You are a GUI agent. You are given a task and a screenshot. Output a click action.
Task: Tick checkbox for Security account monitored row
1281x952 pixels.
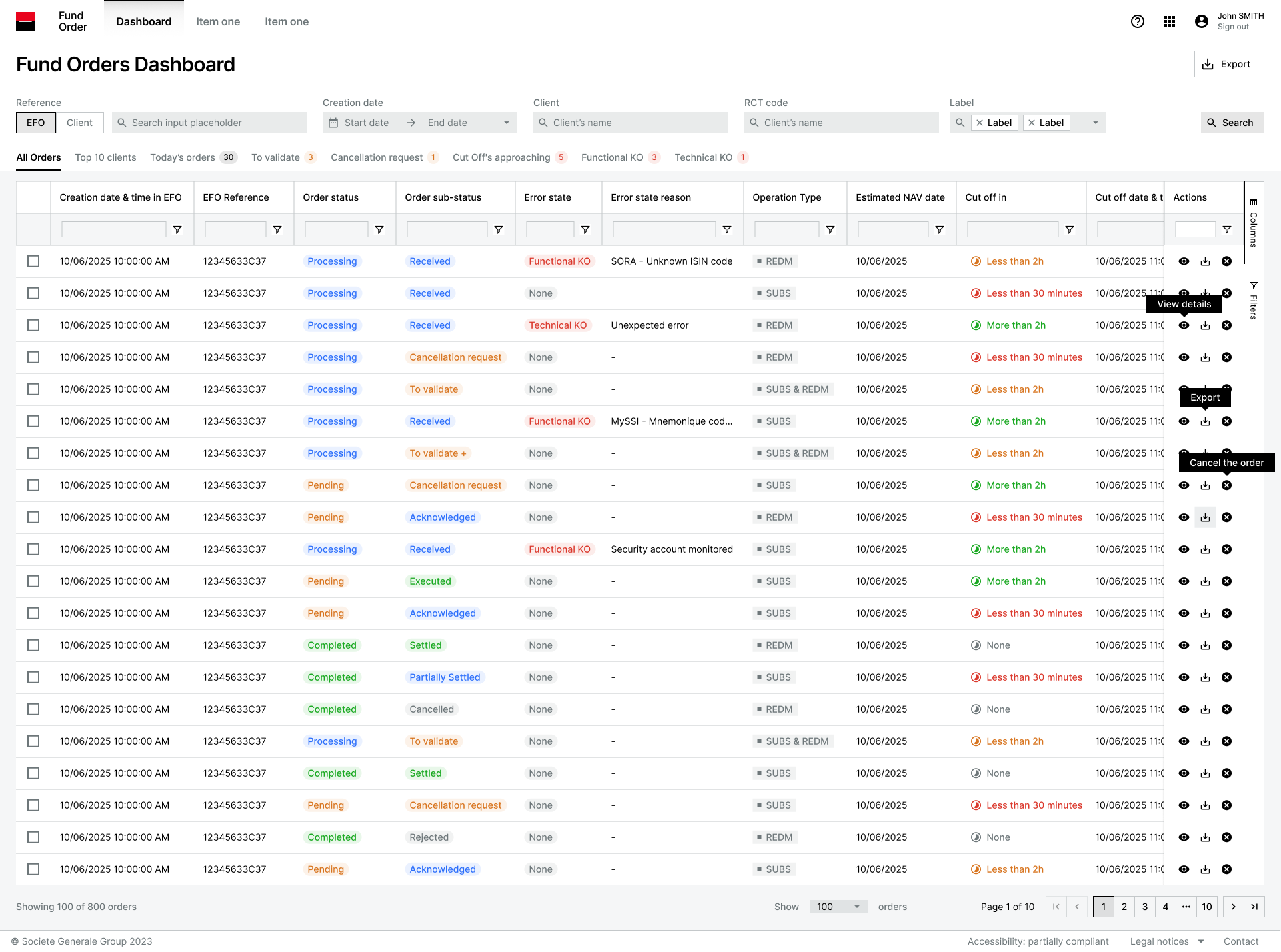point(33,549)
